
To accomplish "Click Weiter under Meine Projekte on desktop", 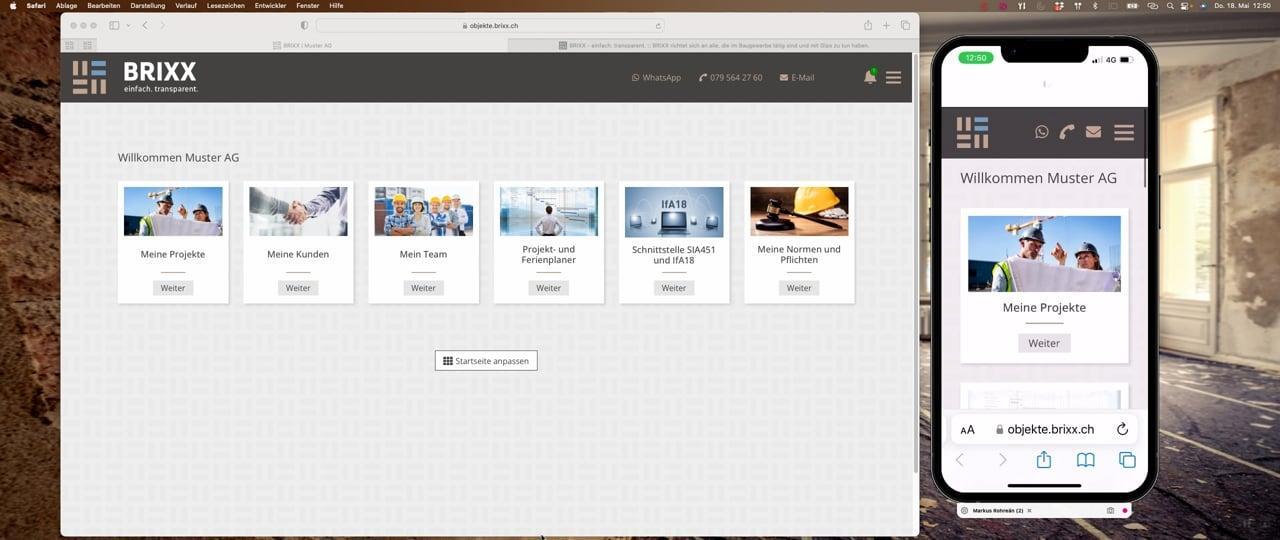I will 173,288.
